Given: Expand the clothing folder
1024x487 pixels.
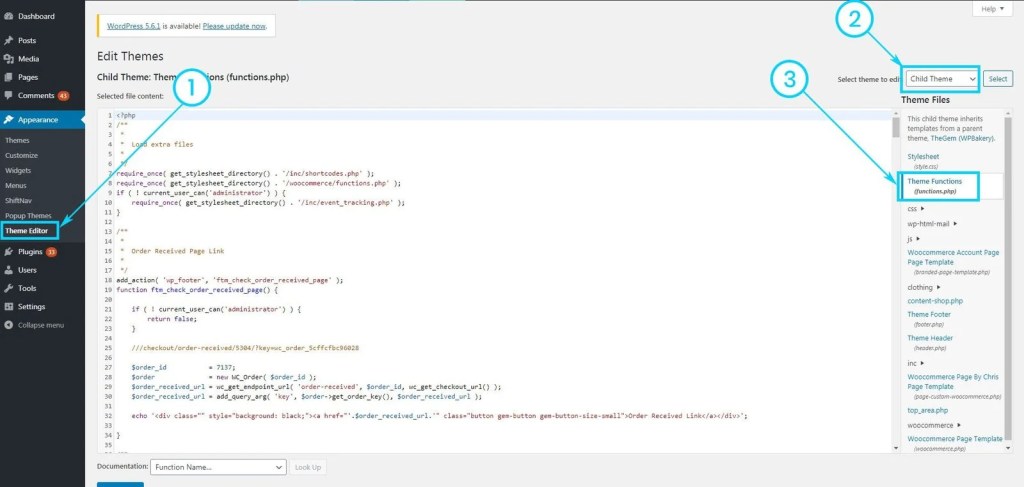Looking at the screenshot, I should pyautogui.click(x=924, y=287).
